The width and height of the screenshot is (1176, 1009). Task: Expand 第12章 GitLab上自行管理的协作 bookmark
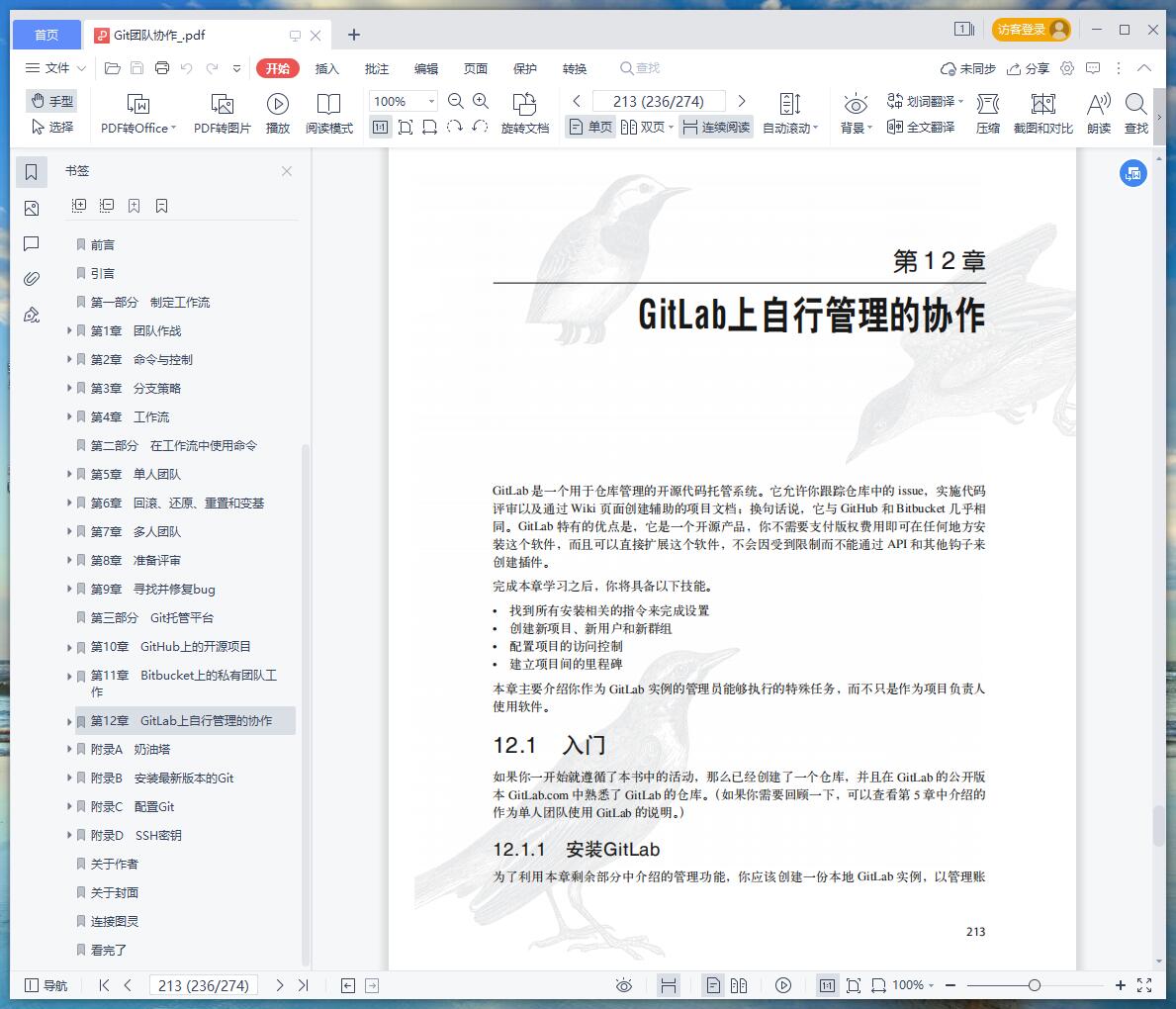point(69,721)
